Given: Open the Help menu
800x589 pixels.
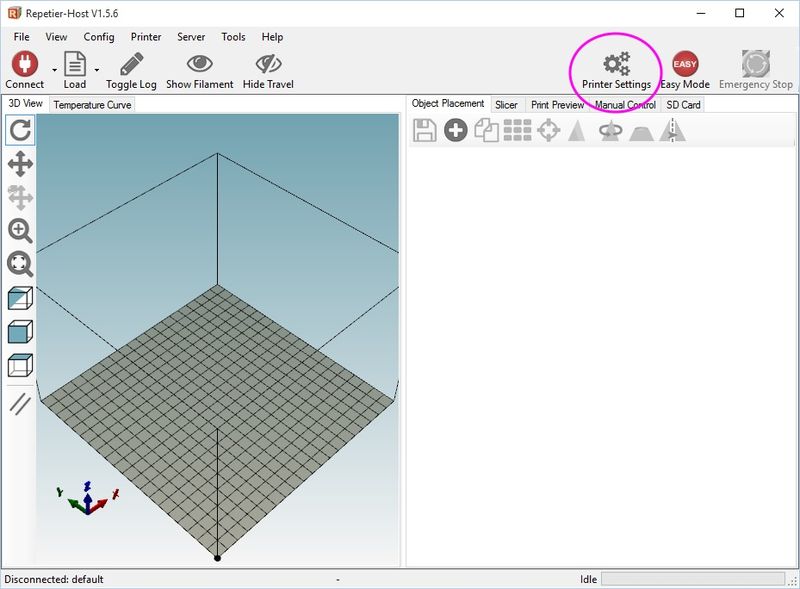Looking at the screenshot, I should coord(272,37).
